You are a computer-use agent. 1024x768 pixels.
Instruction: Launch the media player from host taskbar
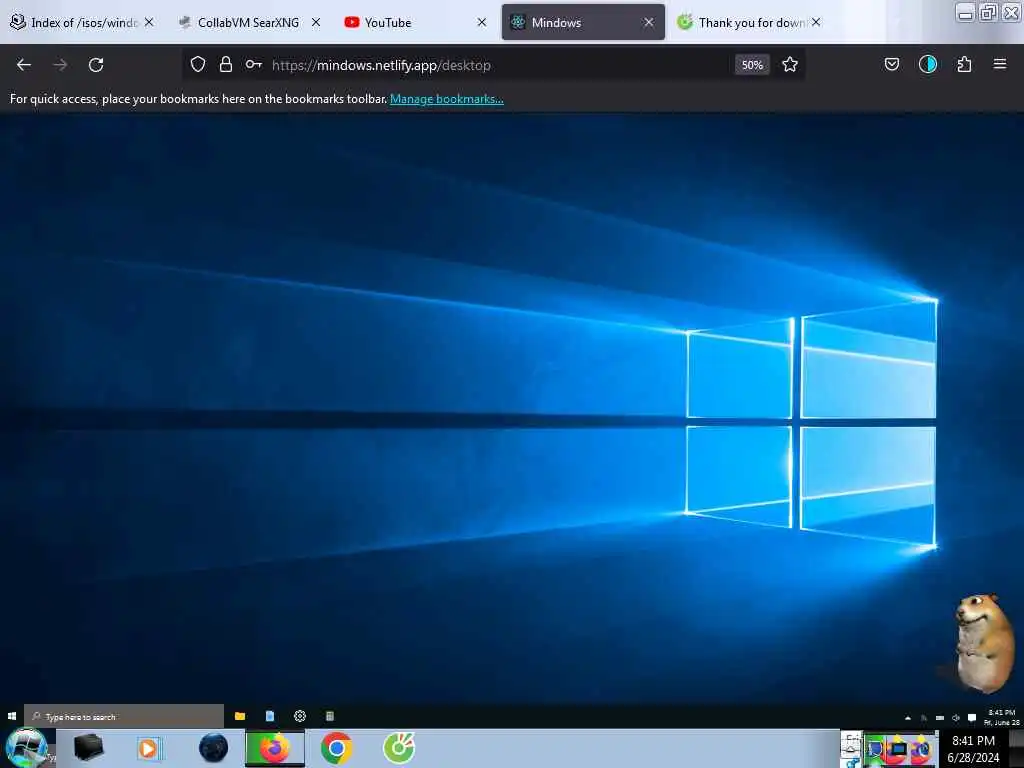pos(149,748)
